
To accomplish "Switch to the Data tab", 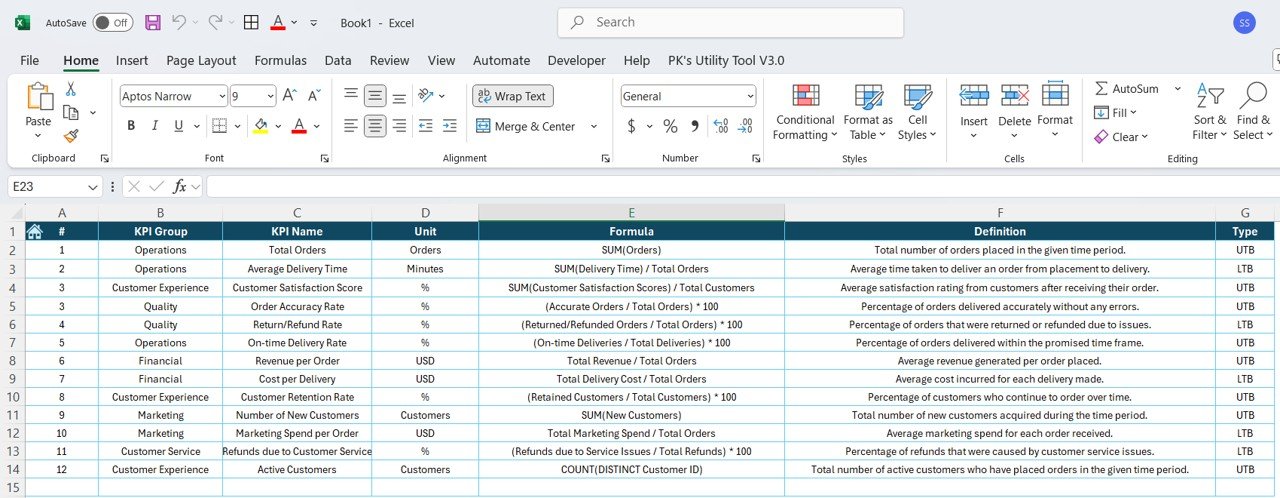I will pos(338,60).
